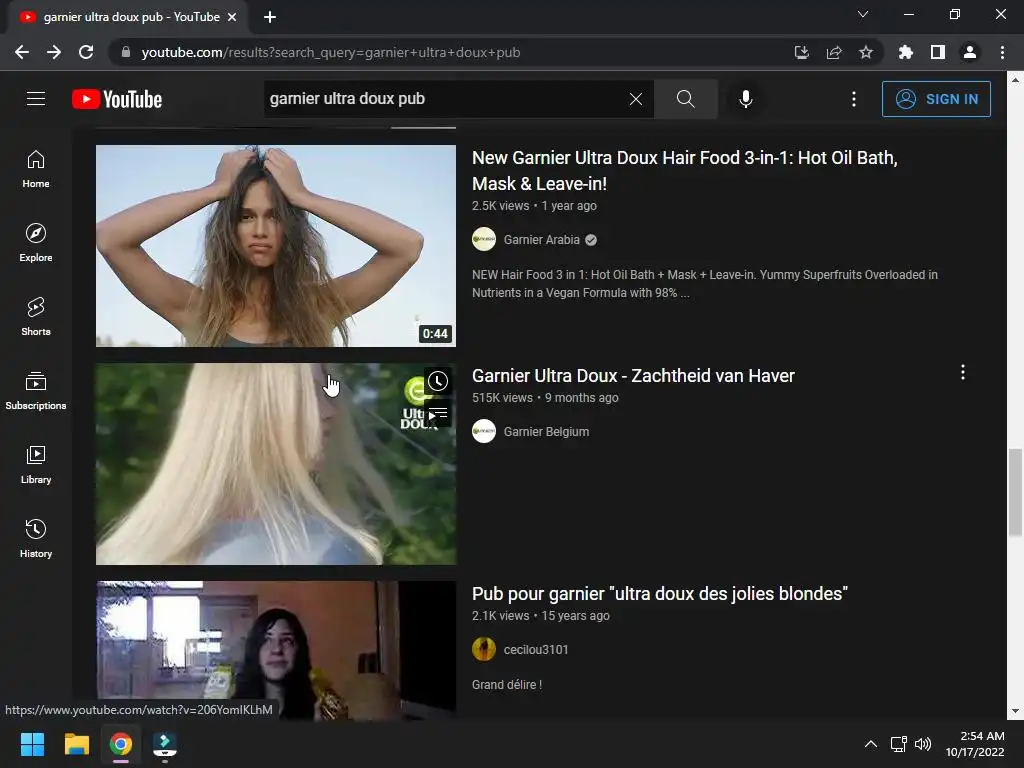The width and height of the screenshot is (1024, 768).
Task: Click the Garnier Belgium channel name
Action: (546, 432)
